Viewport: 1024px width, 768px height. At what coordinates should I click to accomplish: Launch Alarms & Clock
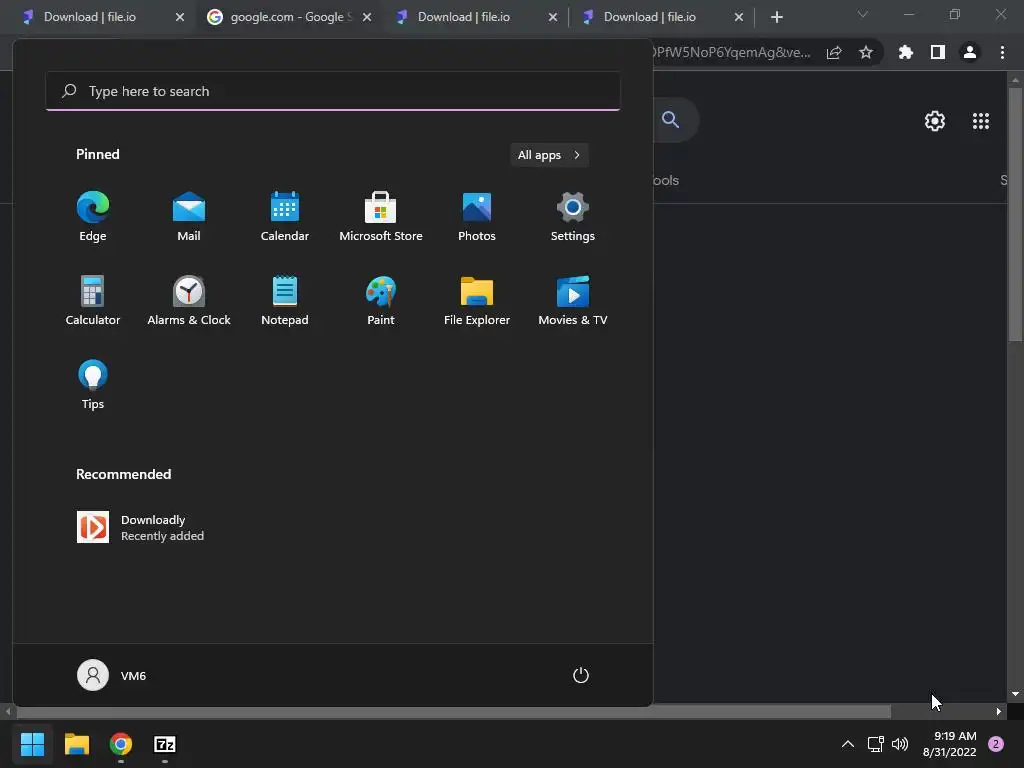189,300
